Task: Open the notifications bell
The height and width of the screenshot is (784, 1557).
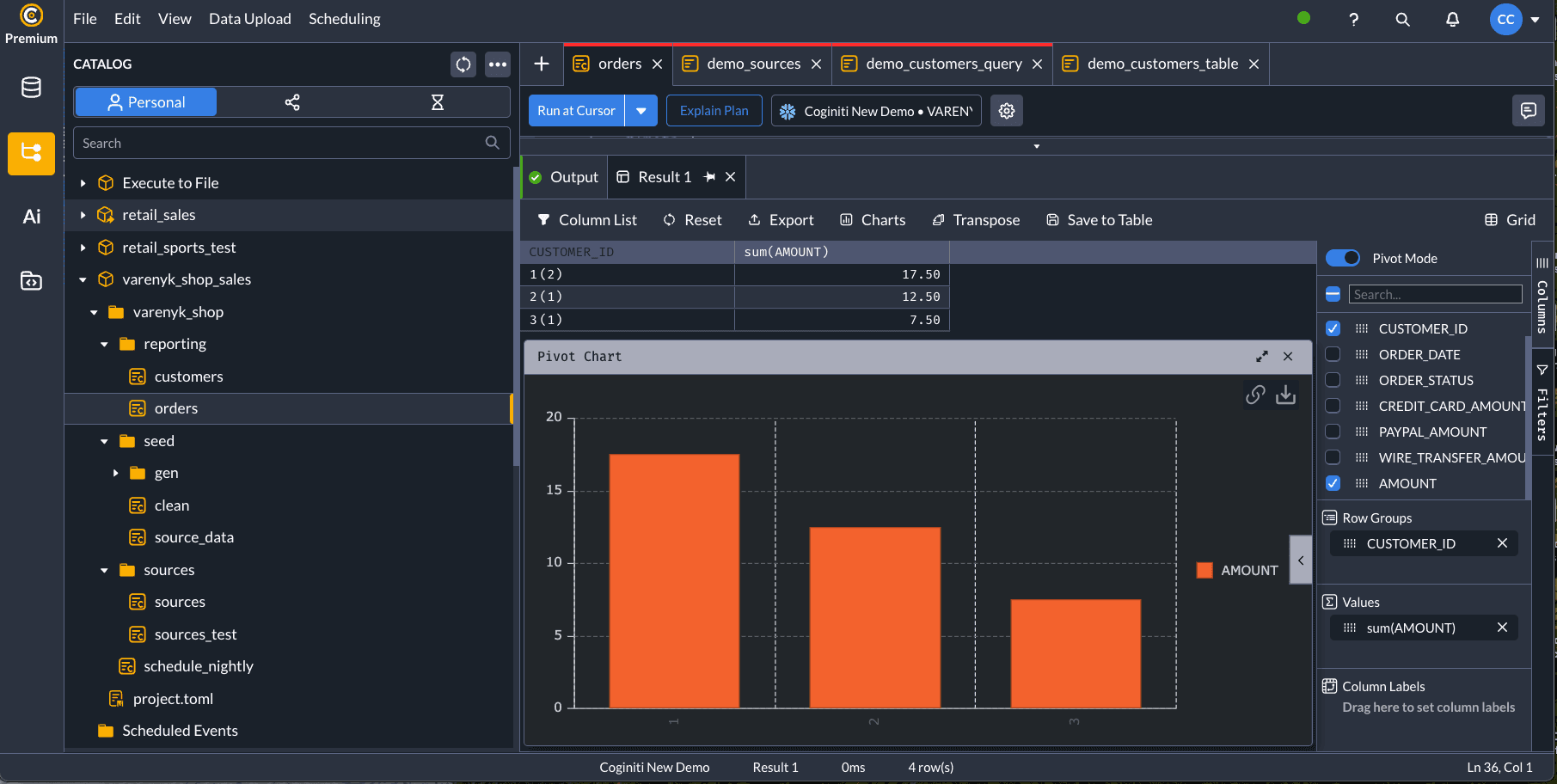Action: pos(1452,19)
